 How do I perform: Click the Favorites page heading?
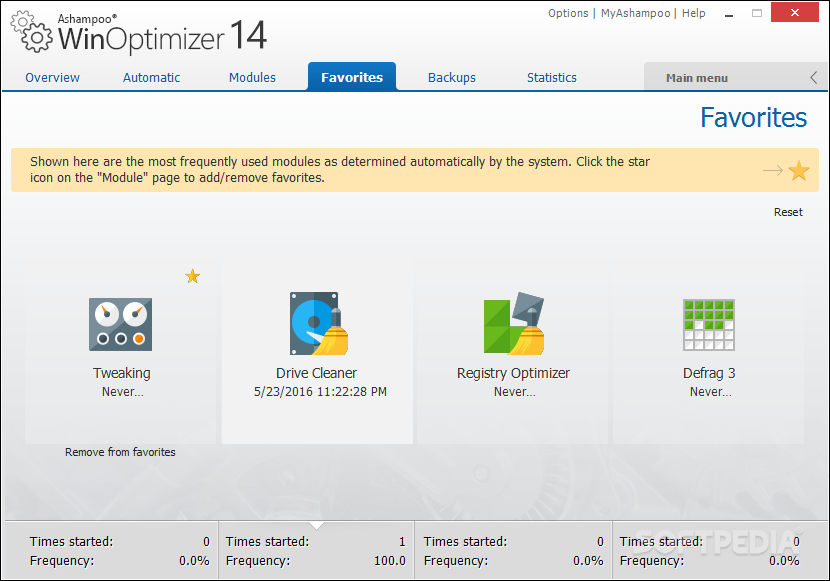click(753, 117)
